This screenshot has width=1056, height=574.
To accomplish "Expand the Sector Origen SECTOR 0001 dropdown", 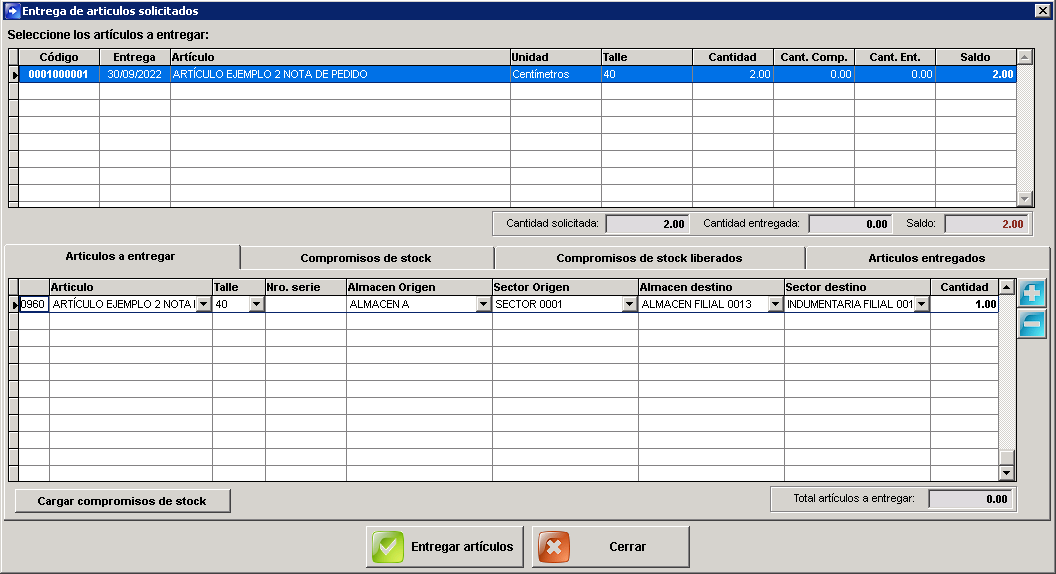I will click(x=629, y=305).
